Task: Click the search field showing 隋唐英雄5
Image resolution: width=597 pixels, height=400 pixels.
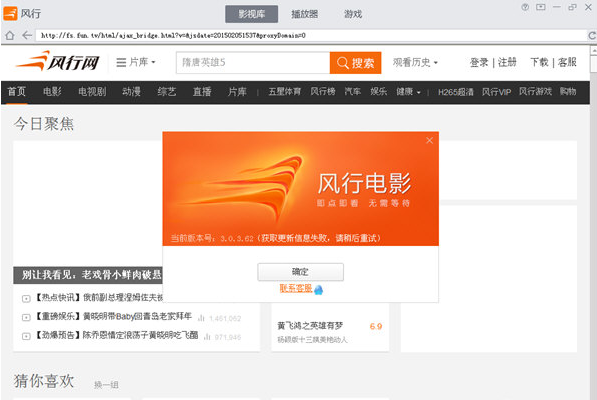Action: (x=253, y=63)
